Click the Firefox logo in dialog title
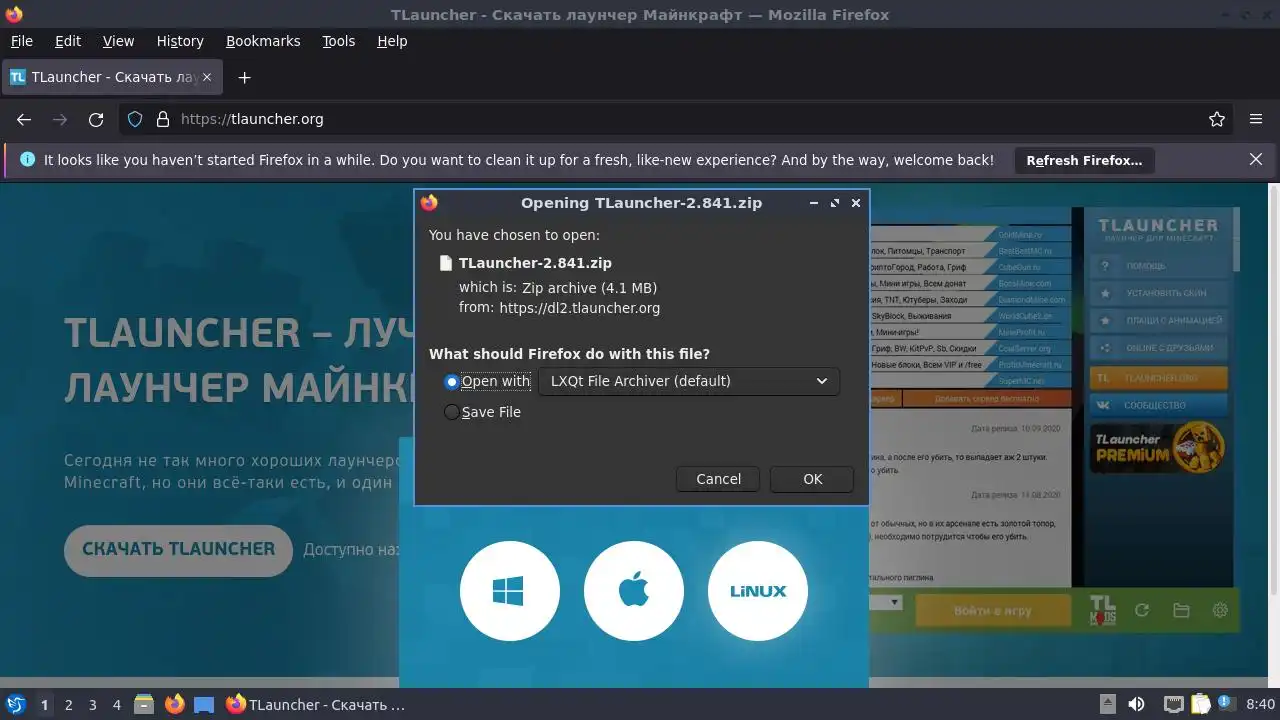Image resolution: width=1280 pixels, height=720 pixels. click(x=430, y=202)
